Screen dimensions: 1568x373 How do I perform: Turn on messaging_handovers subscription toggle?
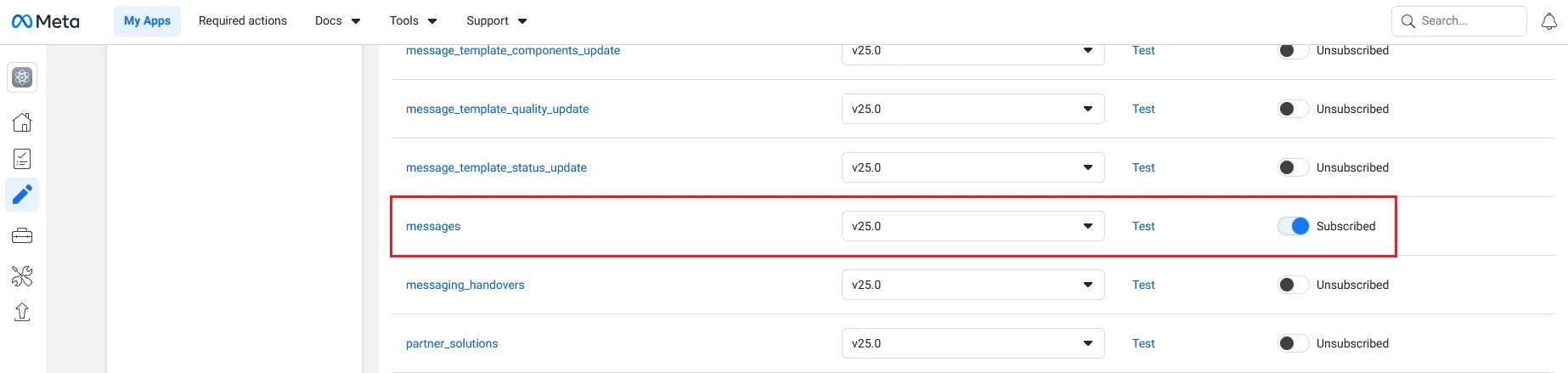(1294, 285)
